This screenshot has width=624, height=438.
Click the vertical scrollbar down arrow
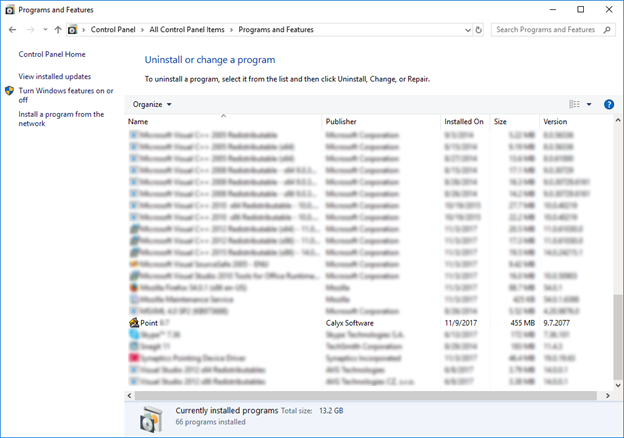pos(618,385)
